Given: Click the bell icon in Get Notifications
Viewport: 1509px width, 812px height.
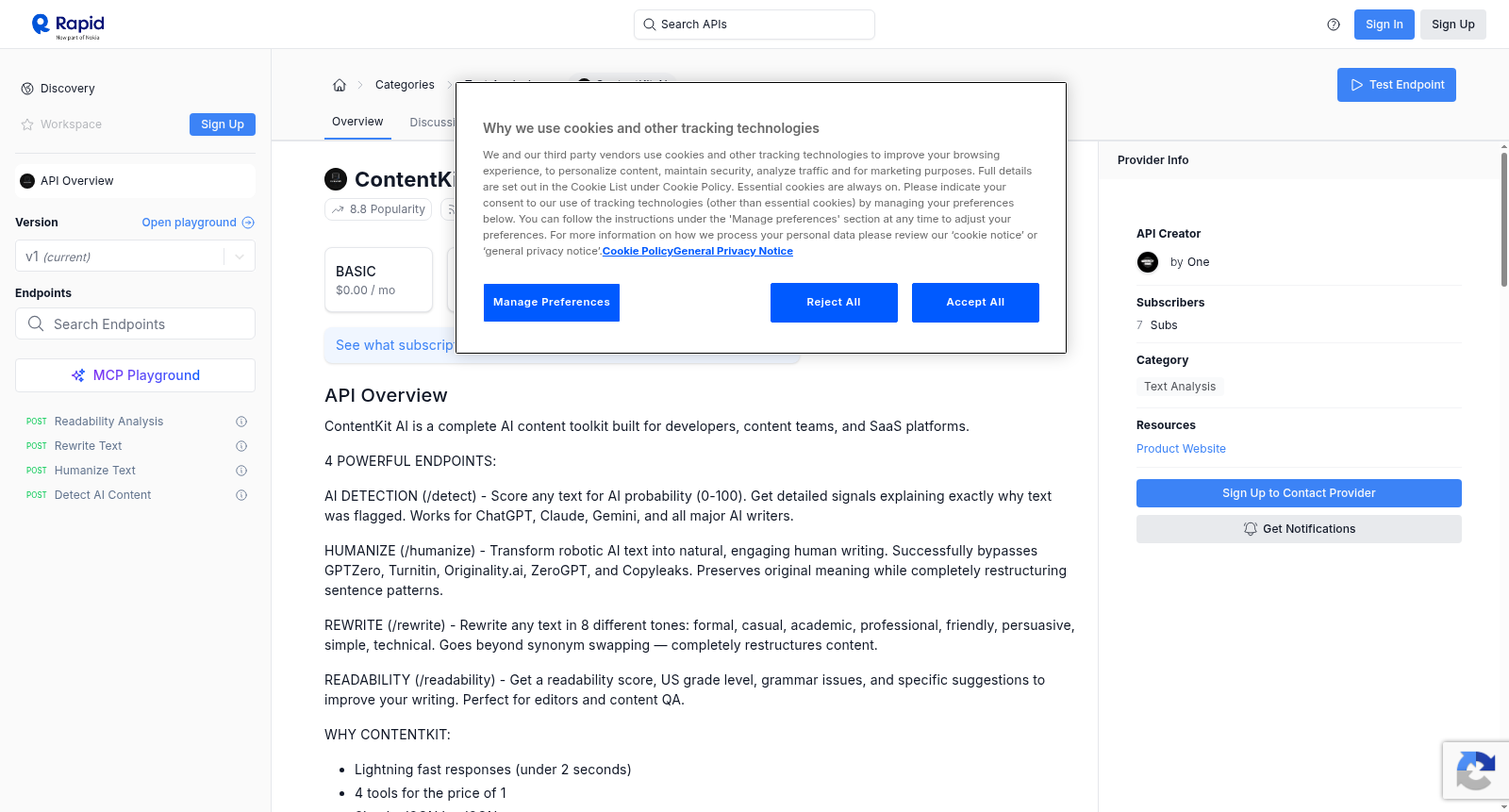Looking at the screenshot, I should click(1251, 529).
